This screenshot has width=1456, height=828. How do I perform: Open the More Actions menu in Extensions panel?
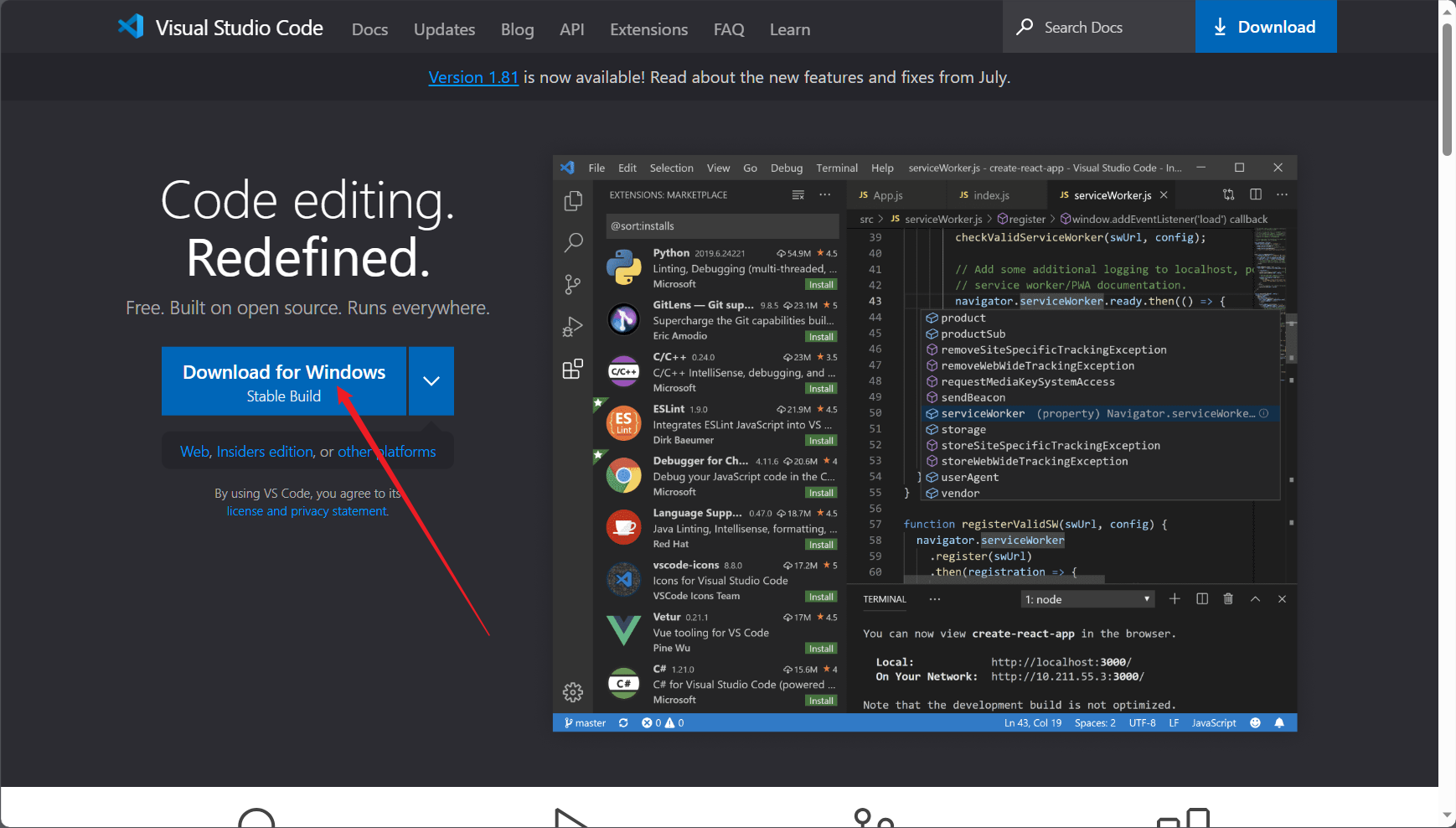point(825,194)
